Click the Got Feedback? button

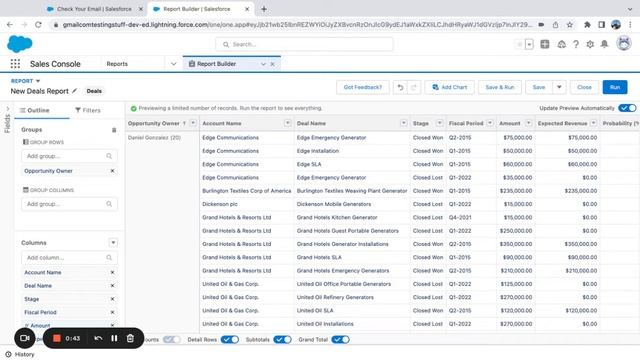pos(362,87)
